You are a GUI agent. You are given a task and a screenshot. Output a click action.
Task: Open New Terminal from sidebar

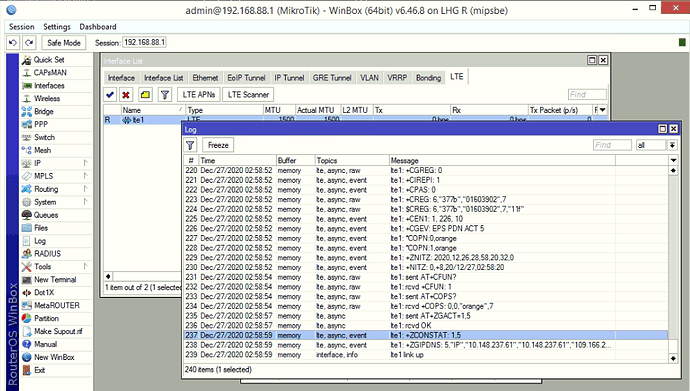tap(55, 280)
